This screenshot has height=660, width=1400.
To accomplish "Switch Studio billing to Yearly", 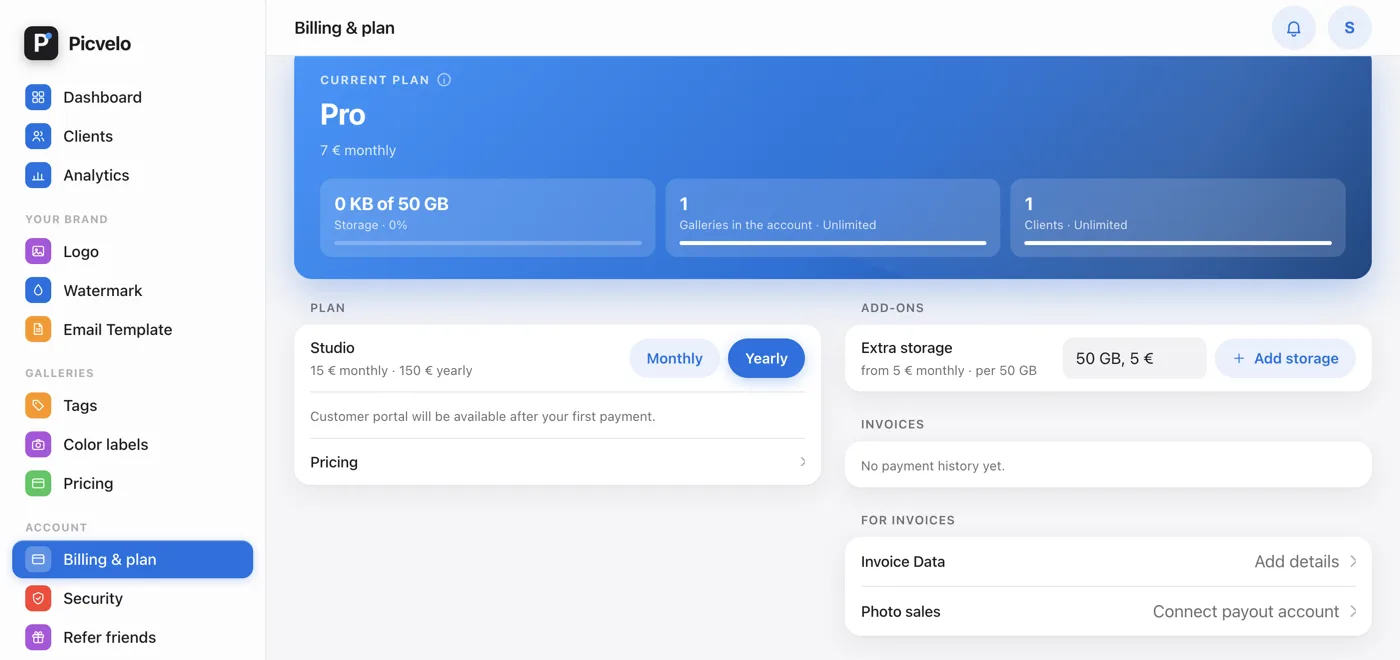I will coord(766,358).
